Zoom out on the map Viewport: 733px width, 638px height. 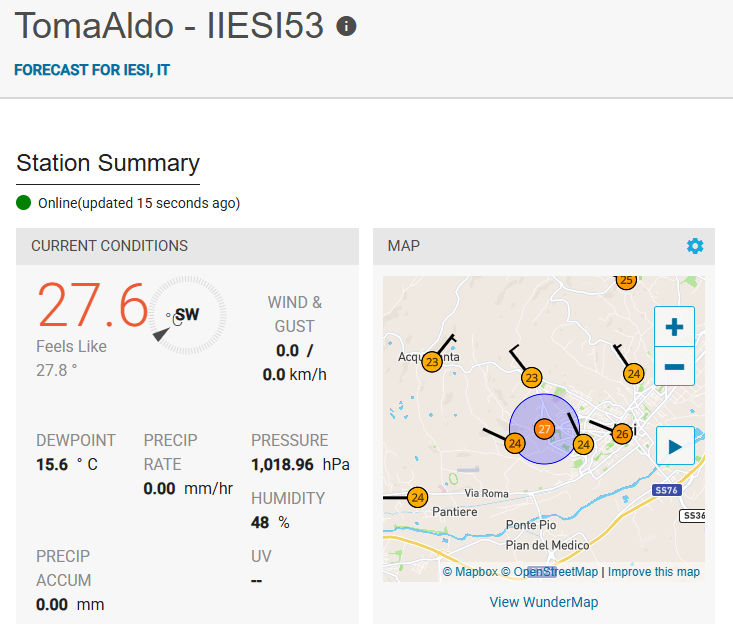pos(674,366)
